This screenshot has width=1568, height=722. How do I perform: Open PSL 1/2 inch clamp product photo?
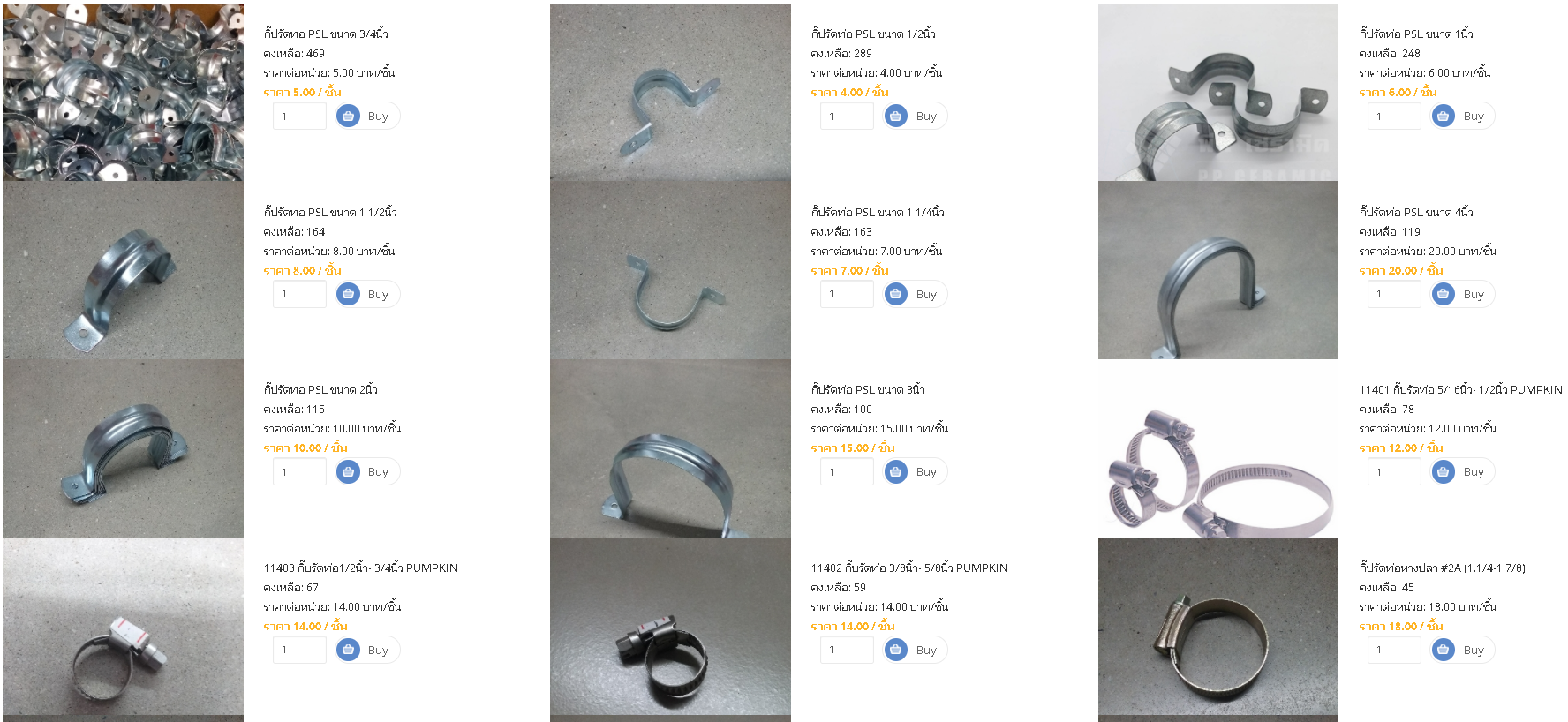tap(670, 93)
